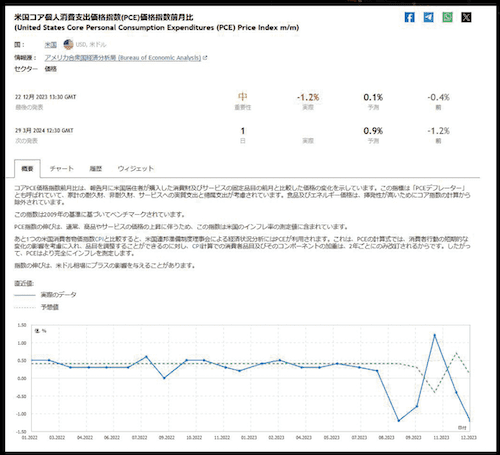The height and width of the screenshot is (455, 500).
Task: Open the 米国 country link
Action: pyautogui.click(x=51, y=45)
